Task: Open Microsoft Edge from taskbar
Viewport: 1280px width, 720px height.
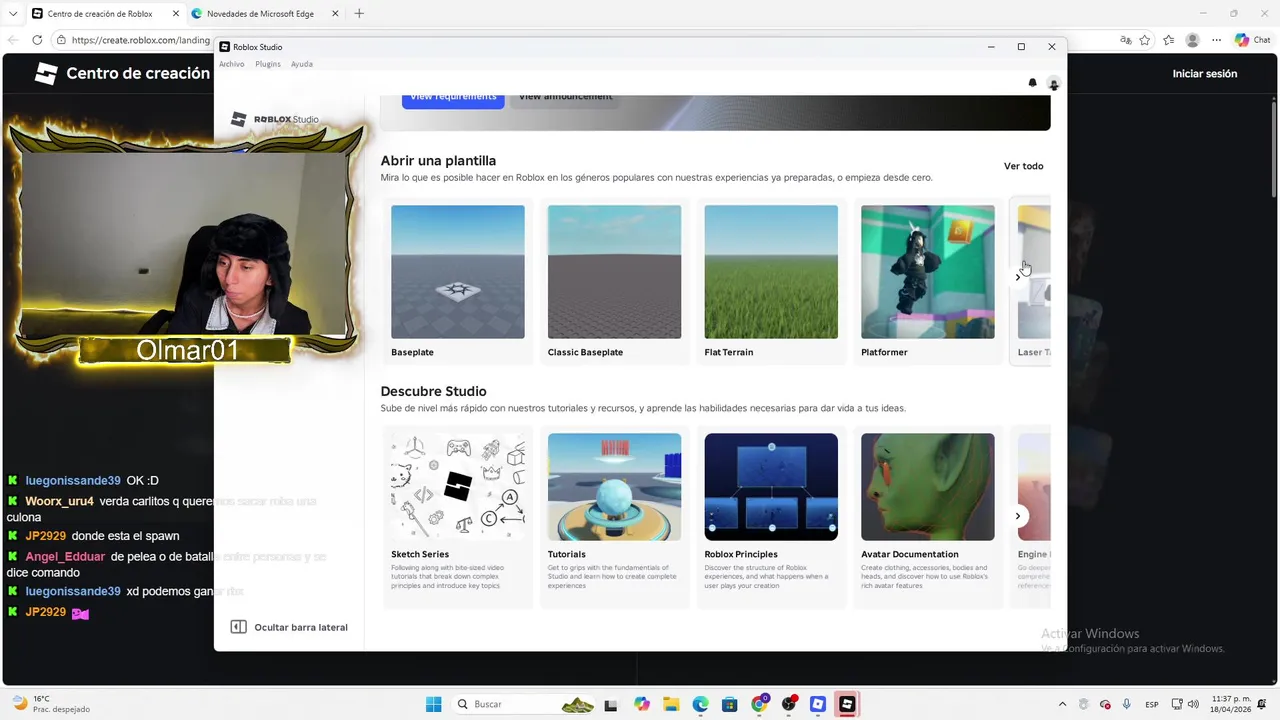Action: pos(700,704)
